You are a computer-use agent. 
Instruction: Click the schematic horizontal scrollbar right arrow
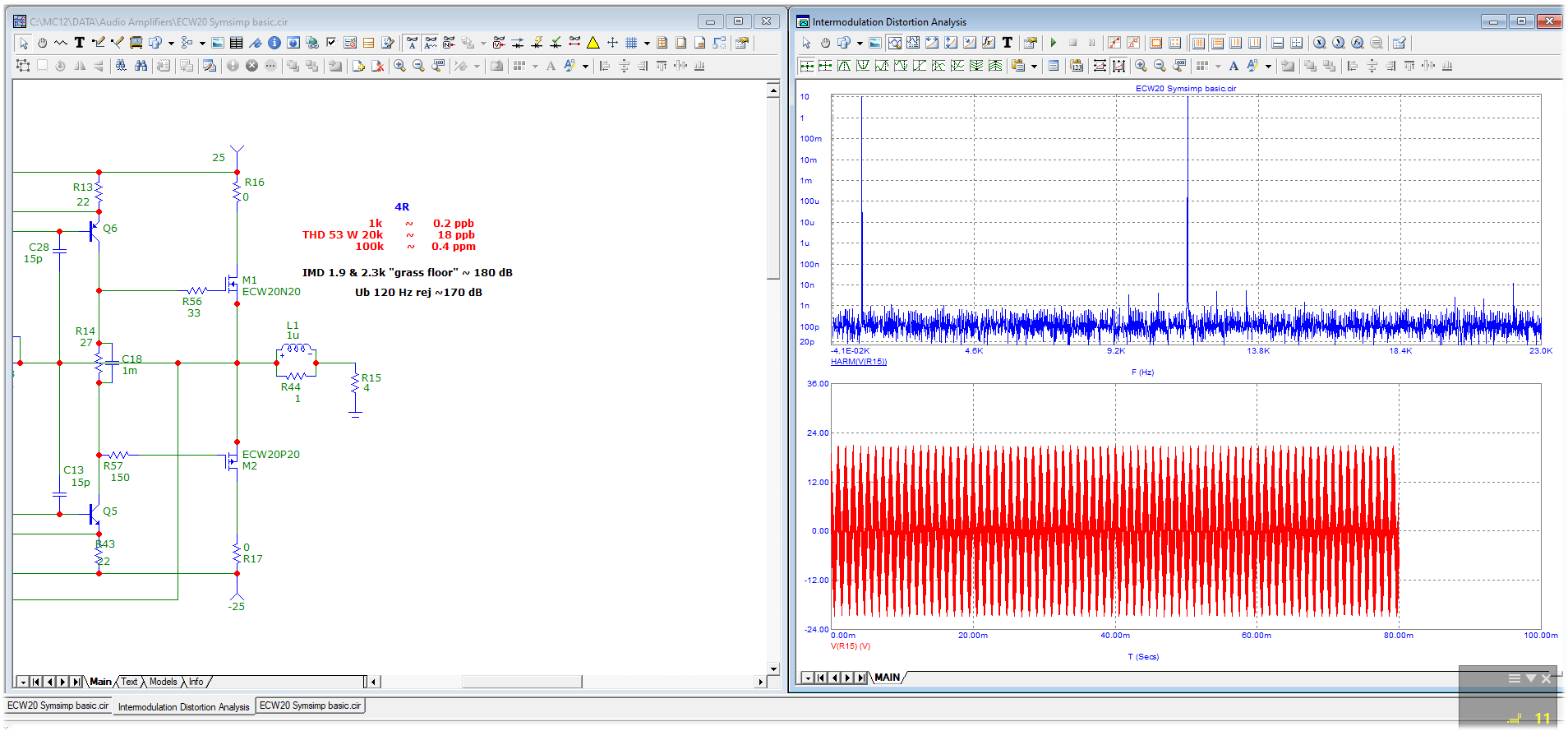coord(761,682)
